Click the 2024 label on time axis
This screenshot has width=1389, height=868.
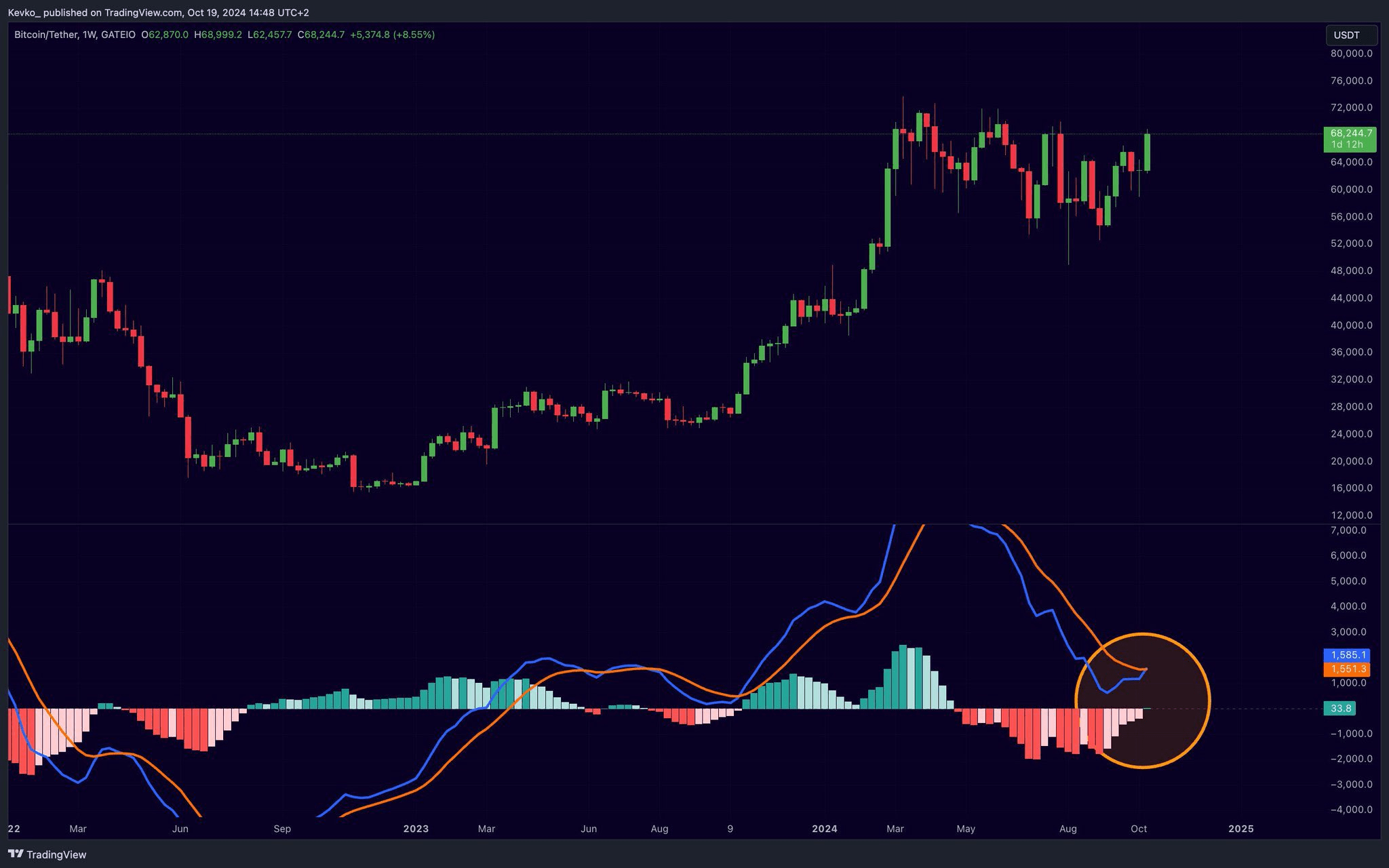coord(825,829)
